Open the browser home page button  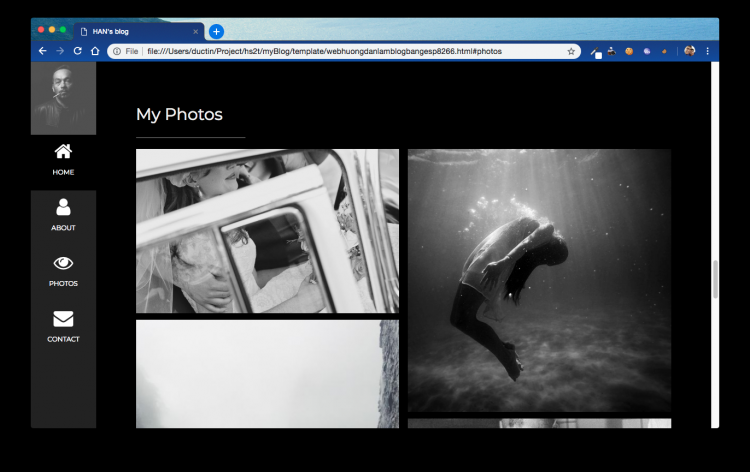tap(95, 51)
